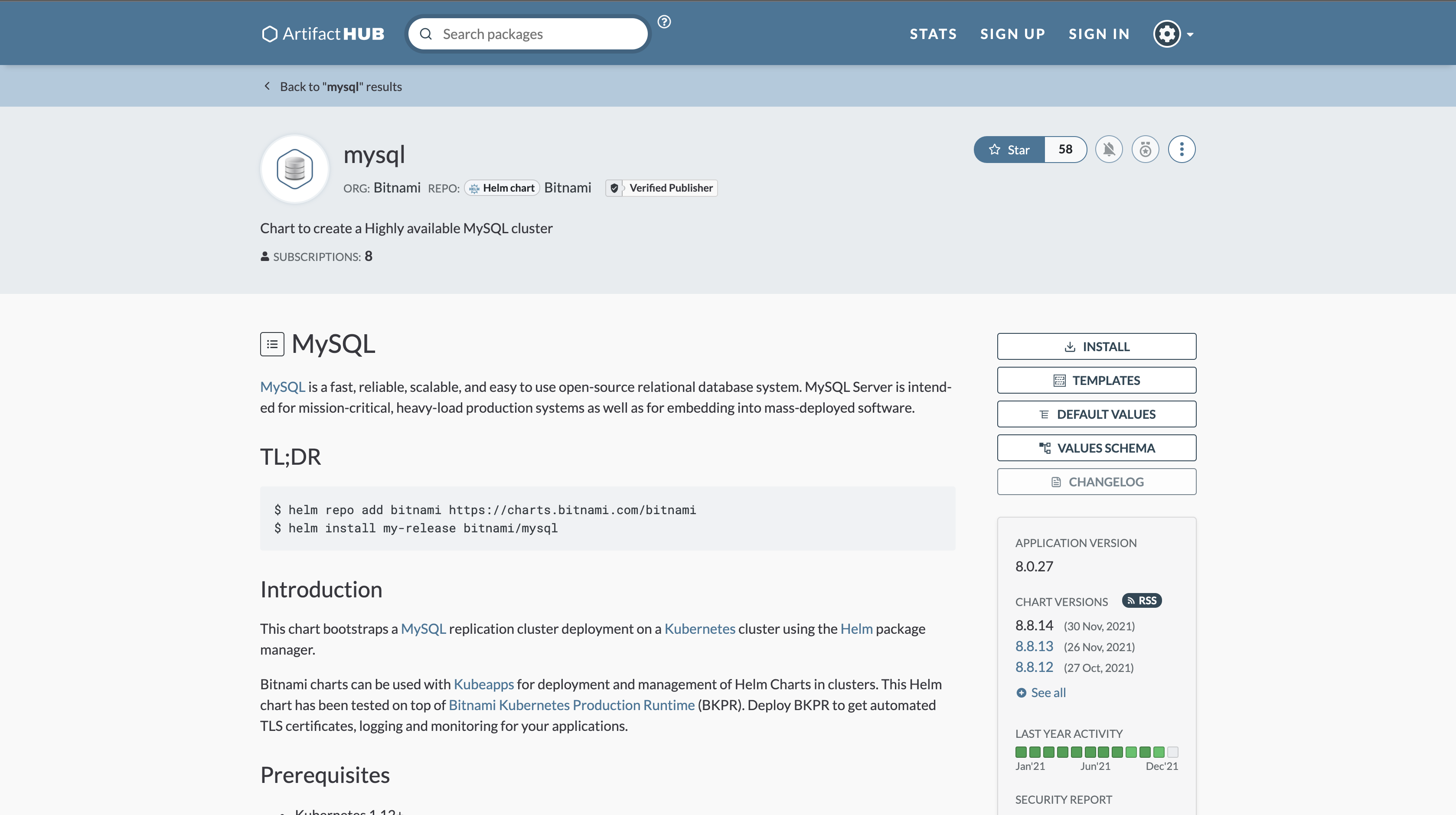
Task: Click the first activity square for Jan'21
Action: (1021, 752)
